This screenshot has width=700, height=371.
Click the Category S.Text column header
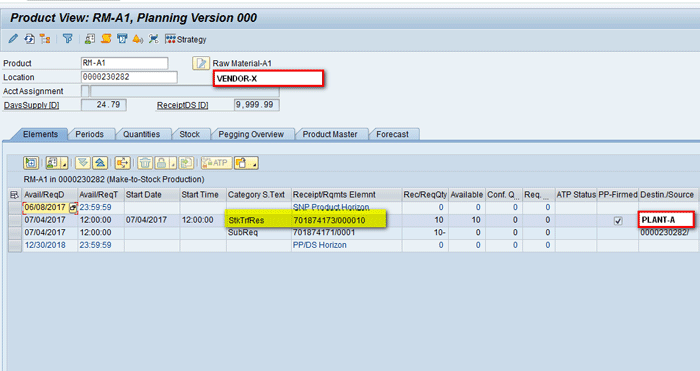pos(258,195)
